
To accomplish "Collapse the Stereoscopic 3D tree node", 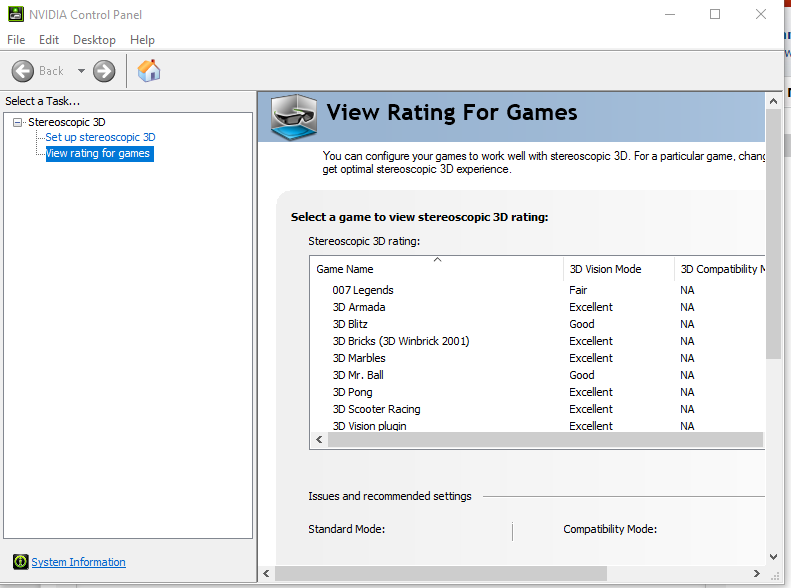I will coord(18,122).
